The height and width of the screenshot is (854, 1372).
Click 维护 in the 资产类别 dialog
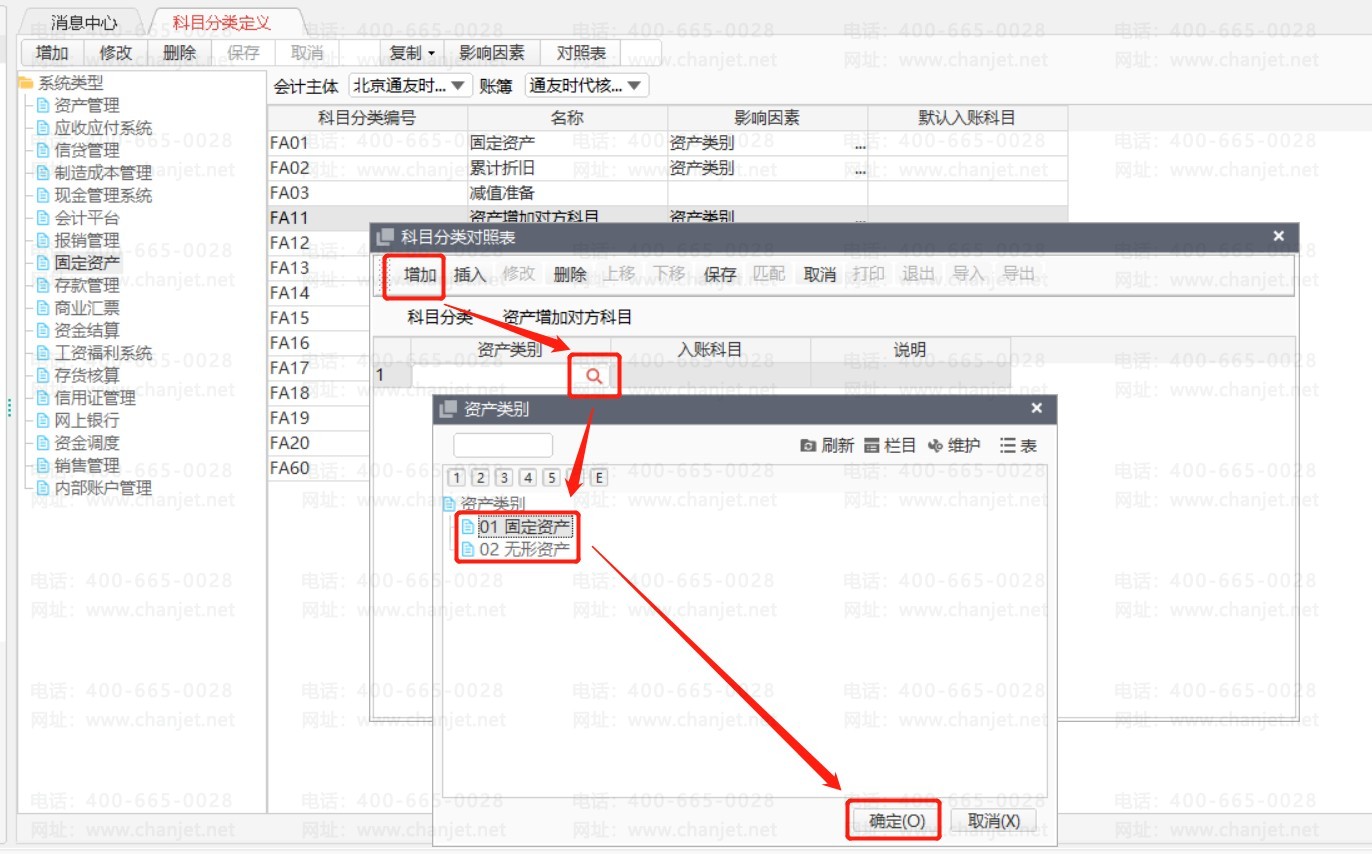coord(954,446)
